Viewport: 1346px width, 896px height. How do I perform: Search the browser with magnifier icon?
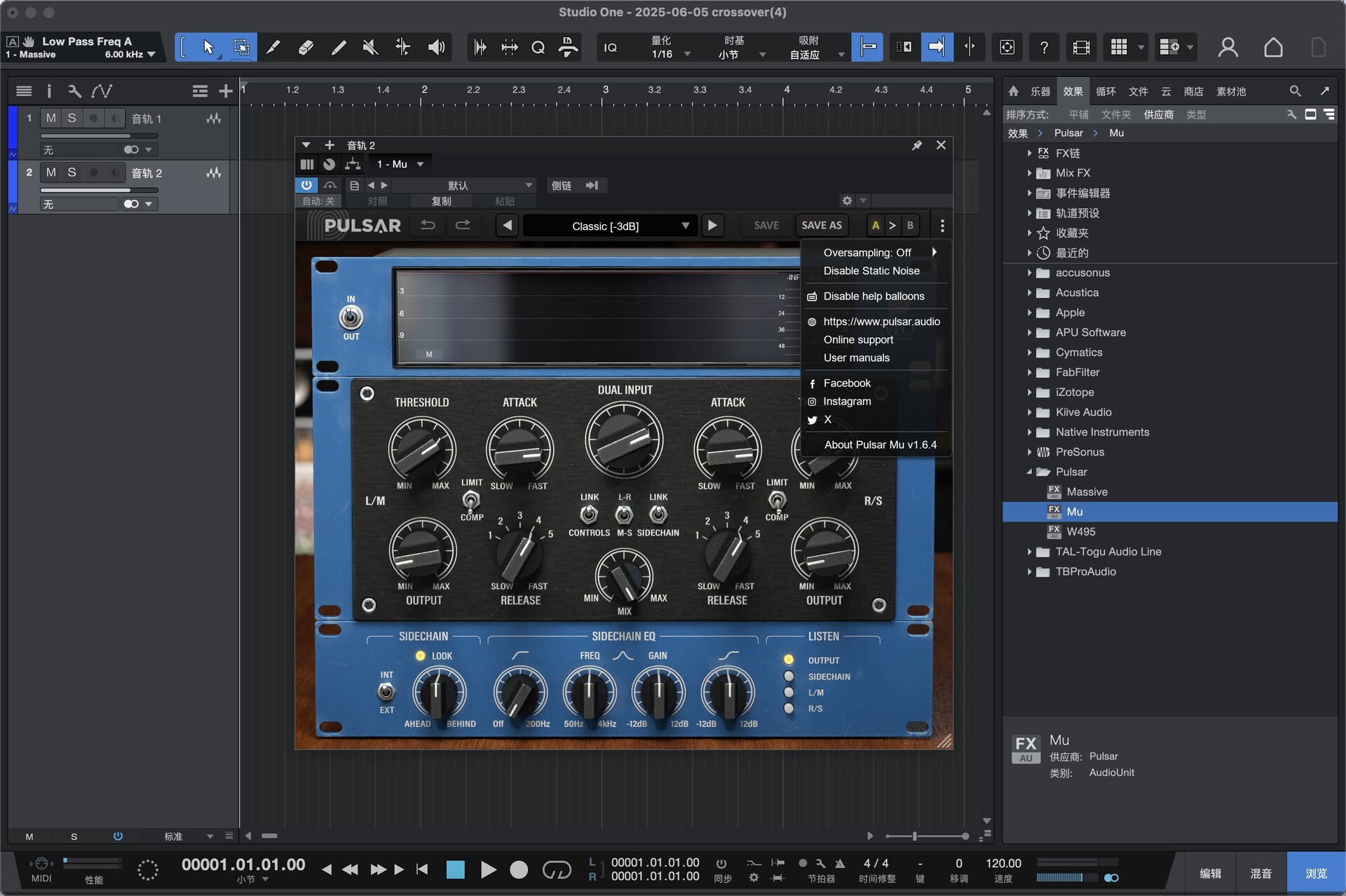(x=1295, y=91)
